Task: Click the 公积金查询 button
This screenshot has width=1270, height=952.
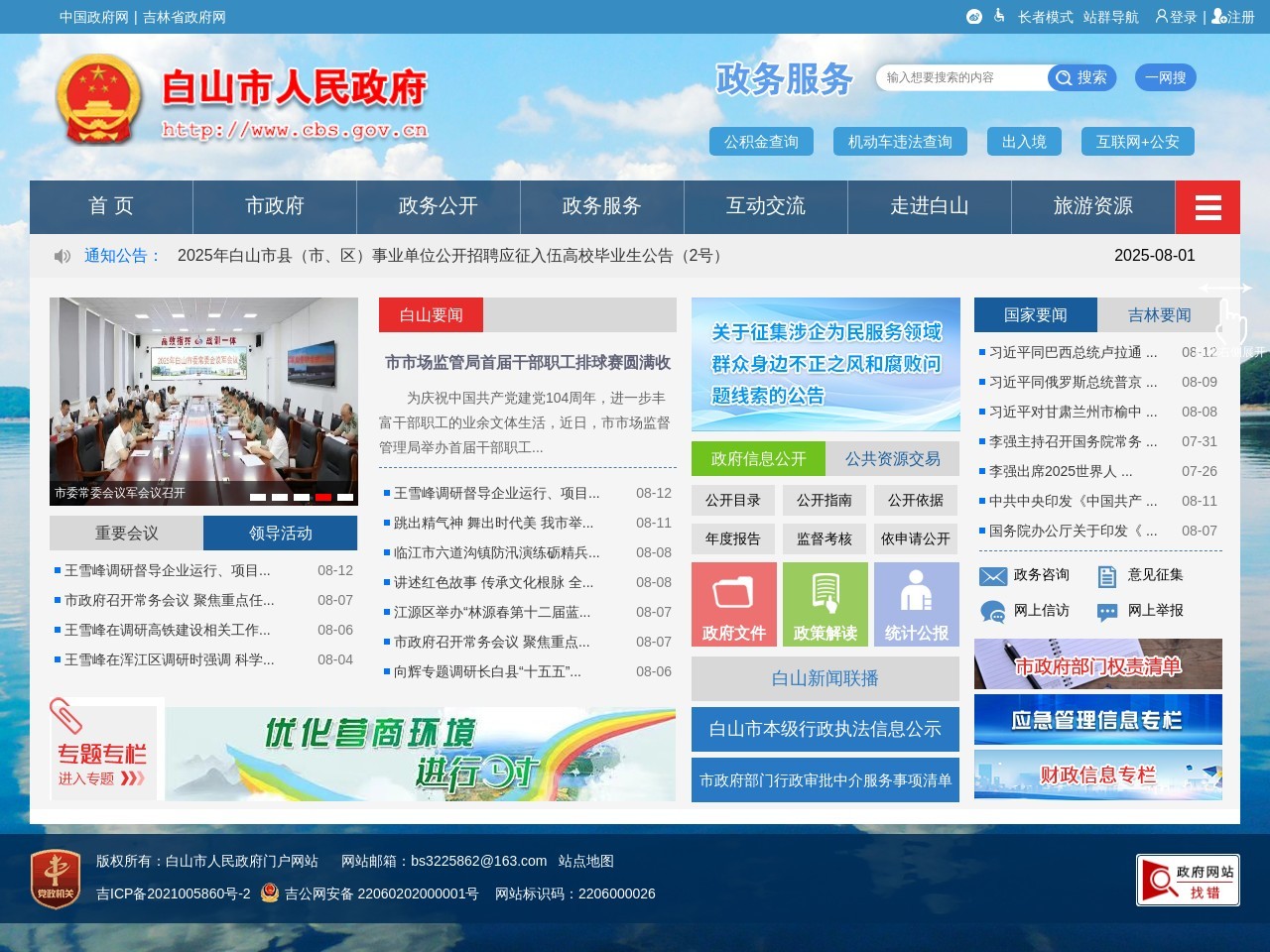Action: [761, 141]
